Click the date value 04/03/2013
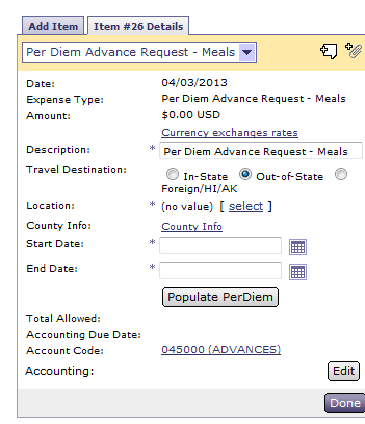This screenshot has height=424, width=365. coord(194,82)
